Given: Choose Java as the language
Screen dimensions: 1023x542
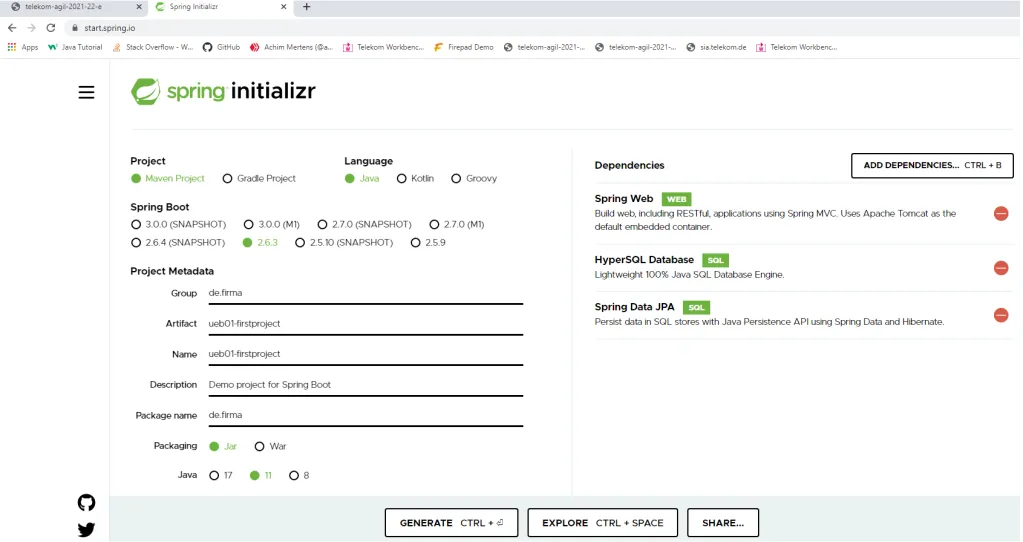Looking at the screenshot, I should [362, 178].
